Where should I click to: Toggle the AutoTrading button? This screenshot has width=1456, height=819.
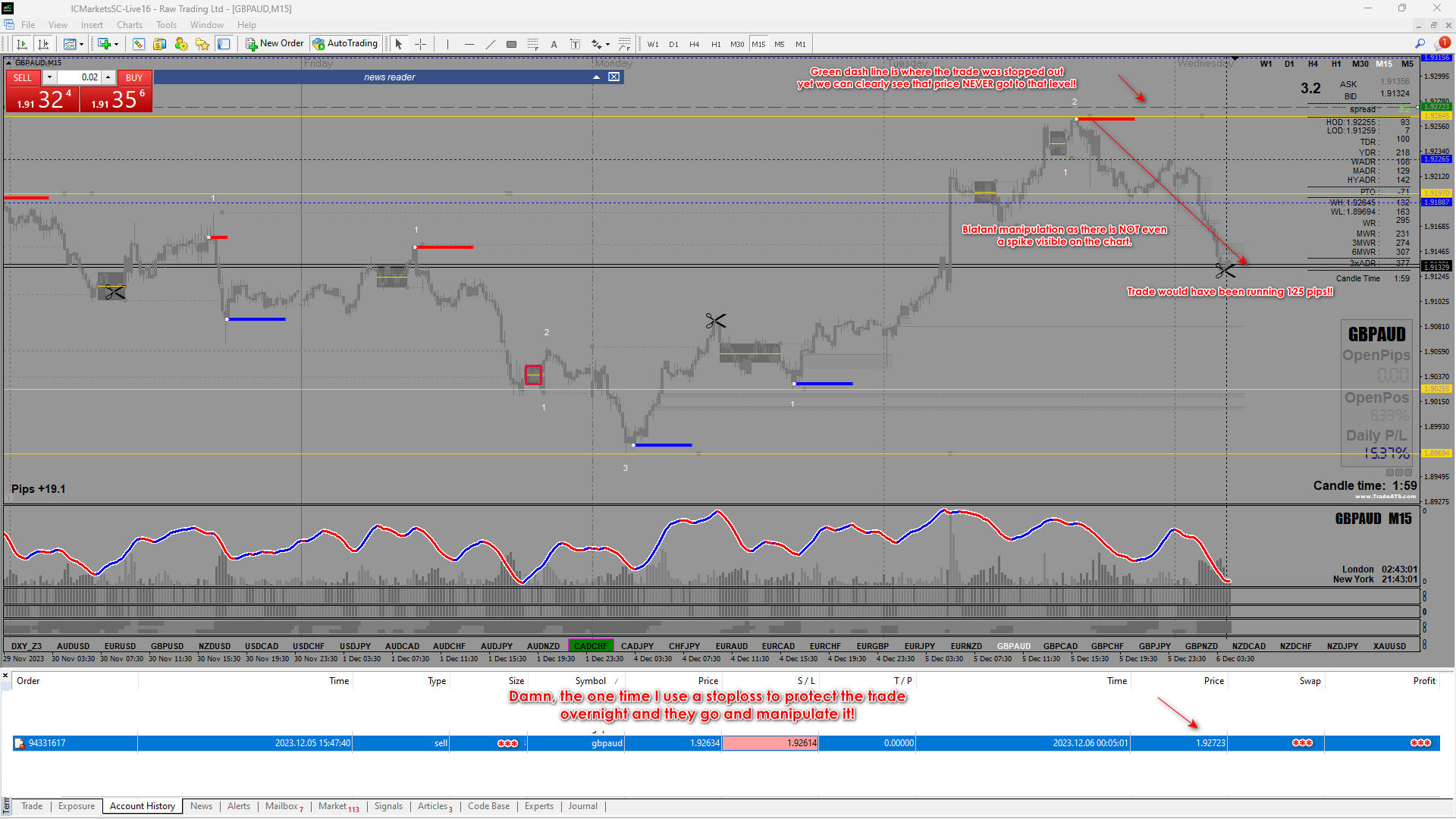click(345, 44)
